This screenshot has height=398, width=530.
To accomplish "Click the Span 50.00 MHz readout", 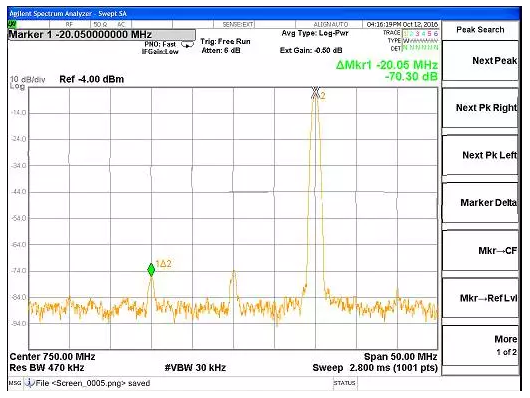I will pos(400,357).
